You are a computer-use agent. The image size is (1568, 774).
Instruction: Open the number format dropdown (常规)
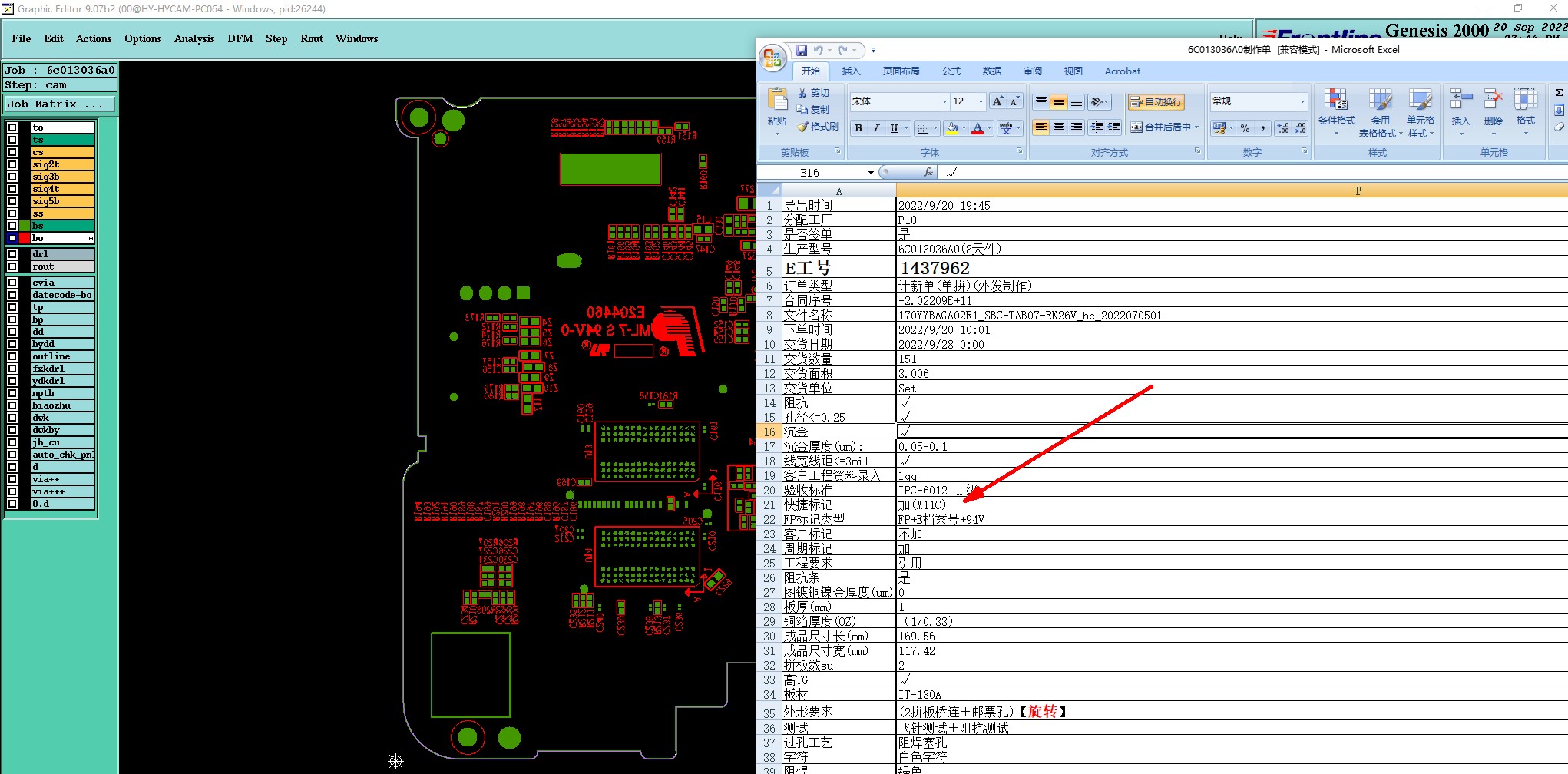[x=1302, y=101]
